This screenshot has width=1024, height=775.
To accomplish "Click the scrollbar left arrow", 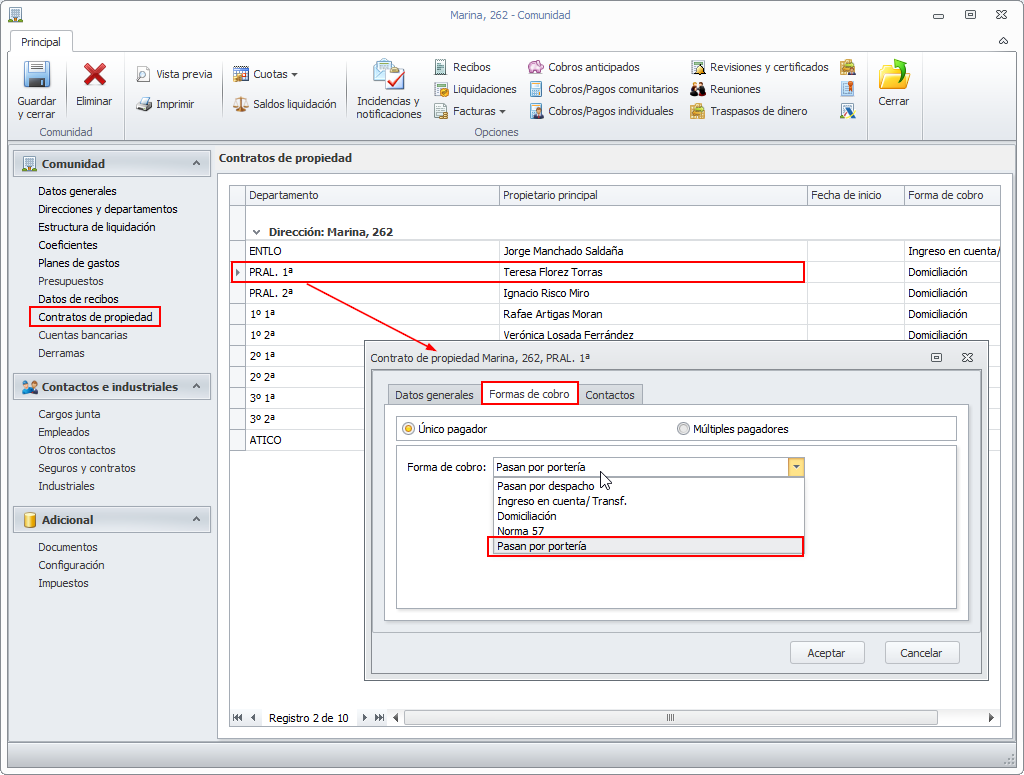I will 396,718.
